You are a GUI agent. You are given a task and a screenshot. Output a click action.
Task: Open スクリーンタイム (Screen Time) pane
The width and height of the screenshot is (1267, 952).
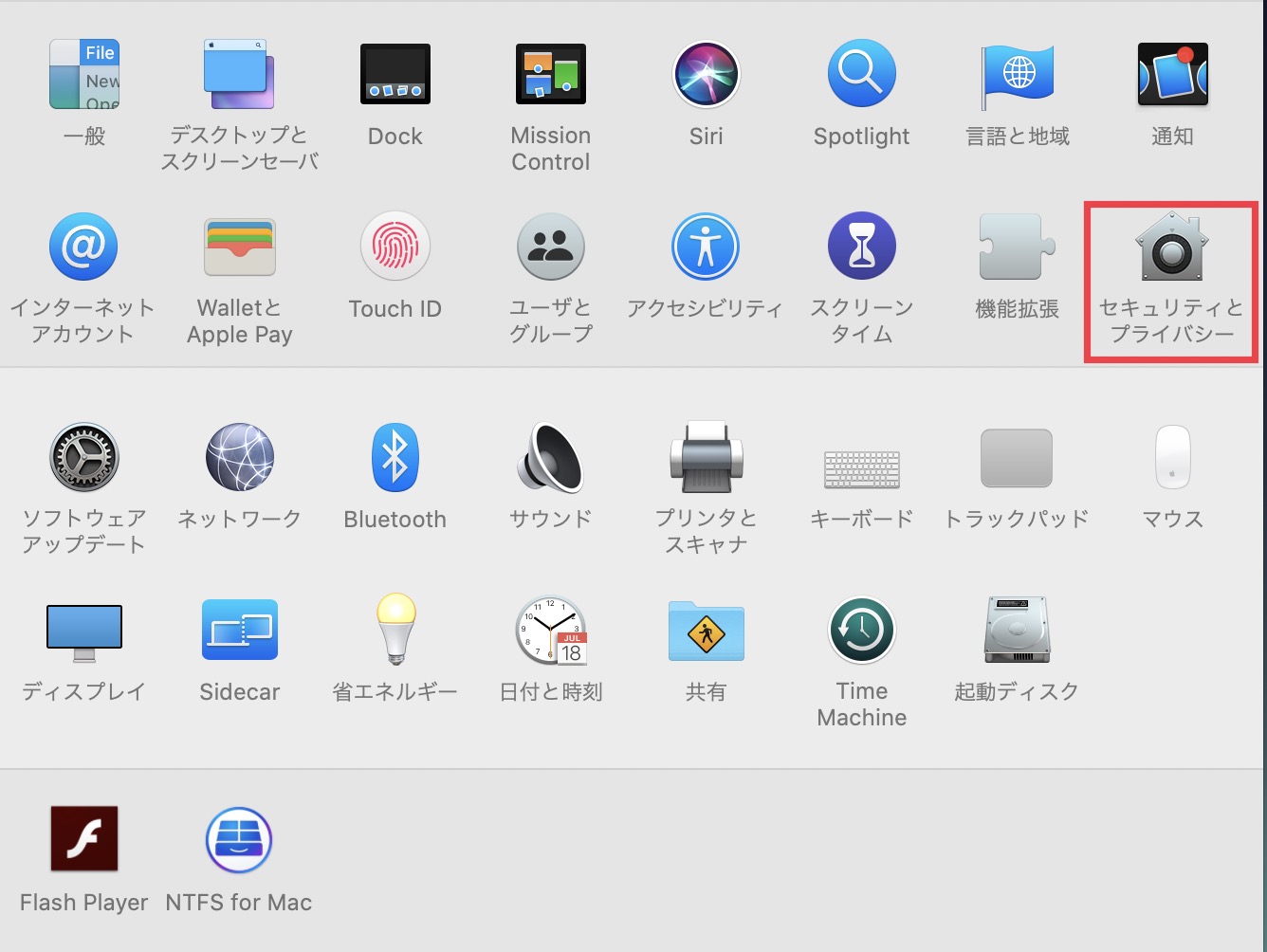point(862,247)
